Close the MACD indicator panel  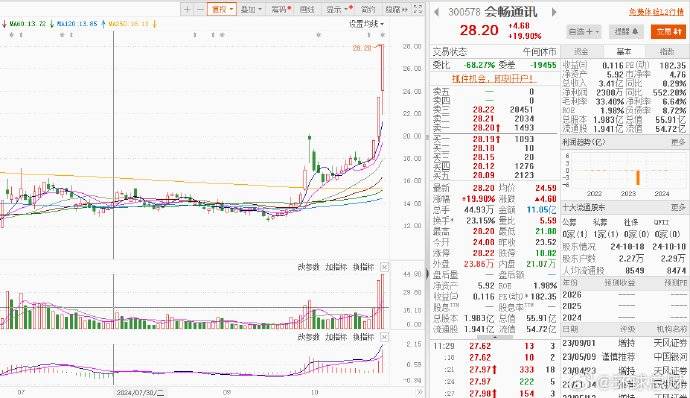[x=384, y=337]
